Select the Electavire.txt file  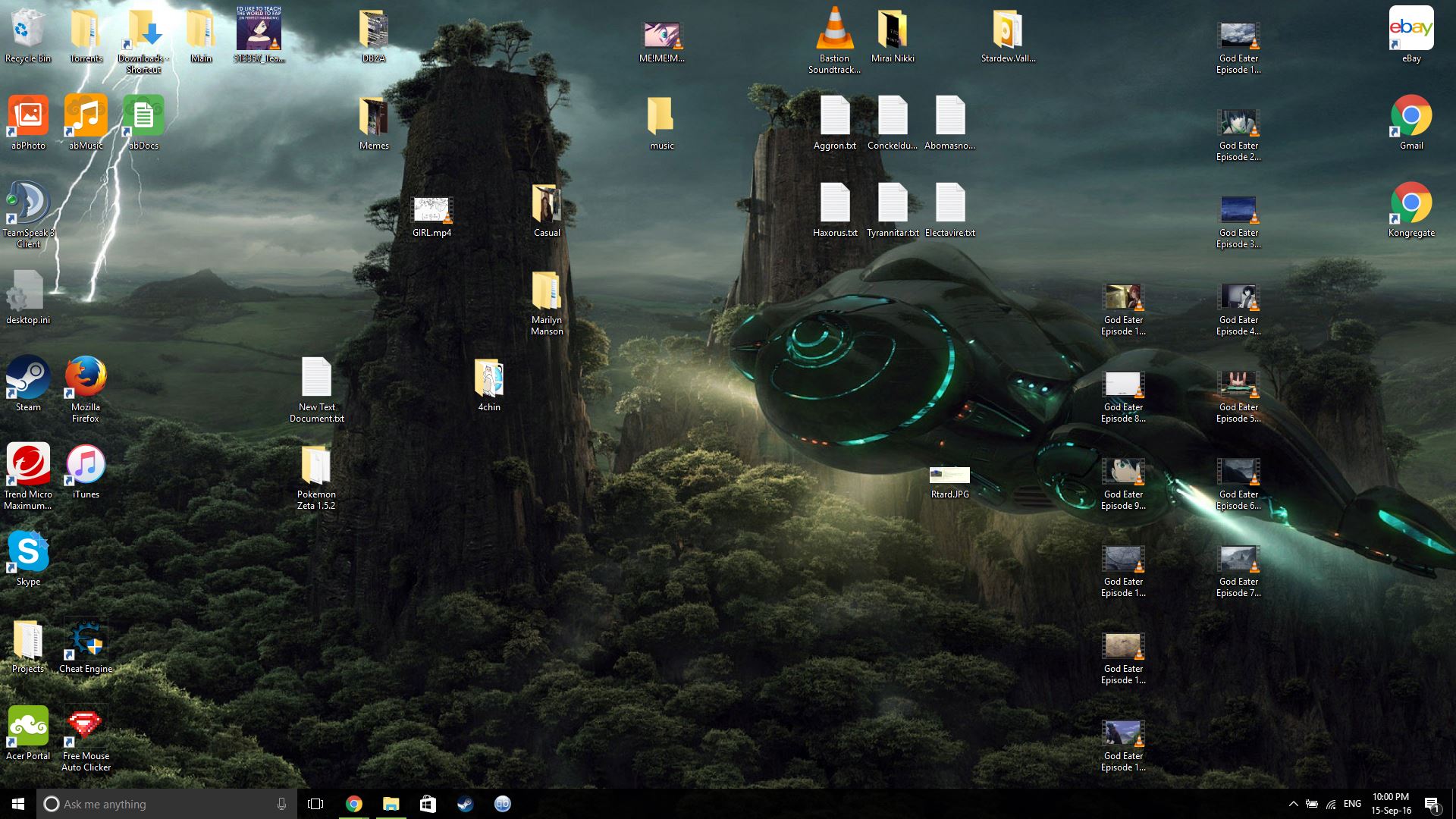click(950, 210)
